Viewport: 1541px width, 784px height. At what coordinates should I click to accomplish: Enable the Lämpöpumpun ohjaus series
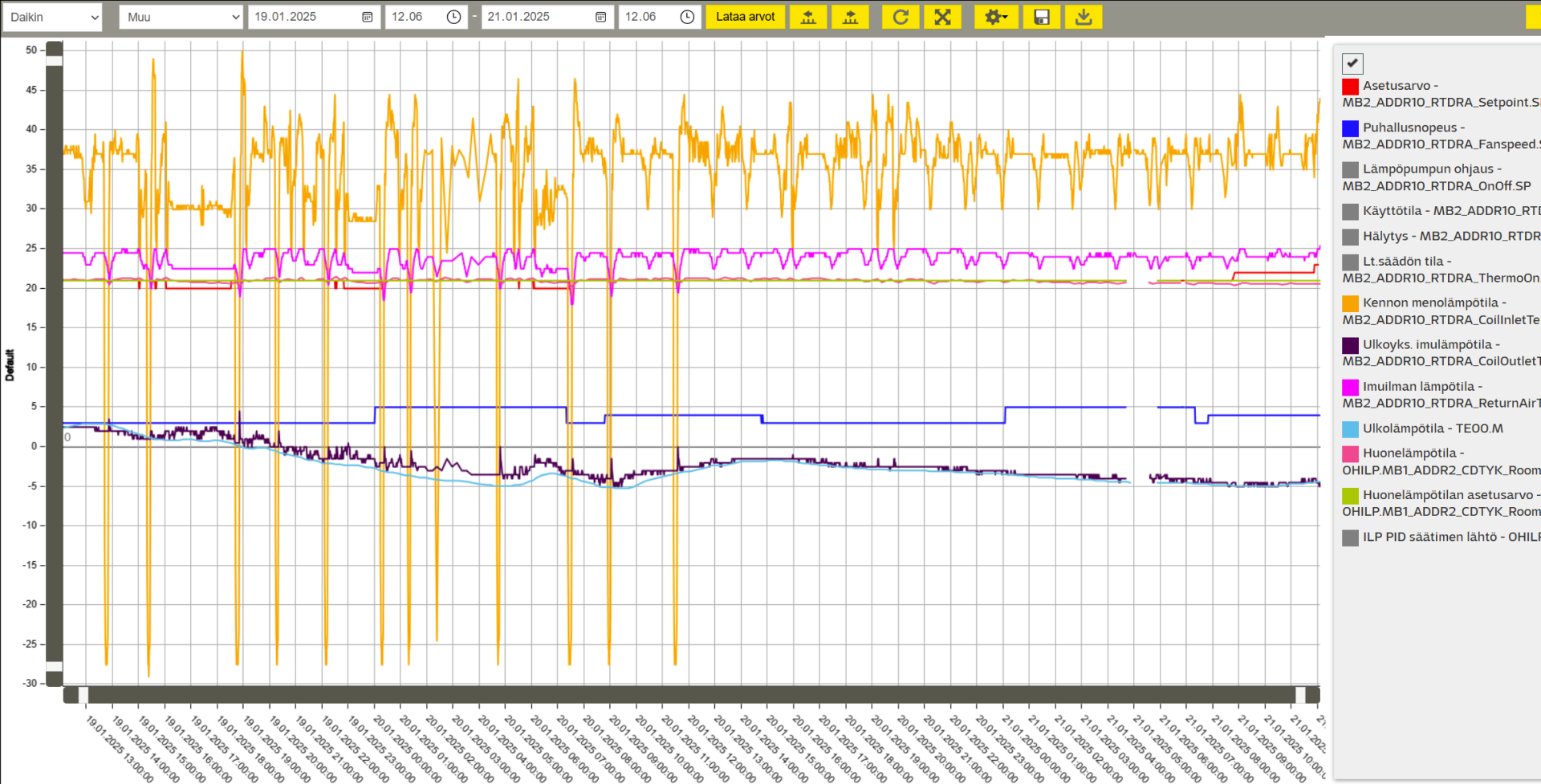(x=1351, y=170)
